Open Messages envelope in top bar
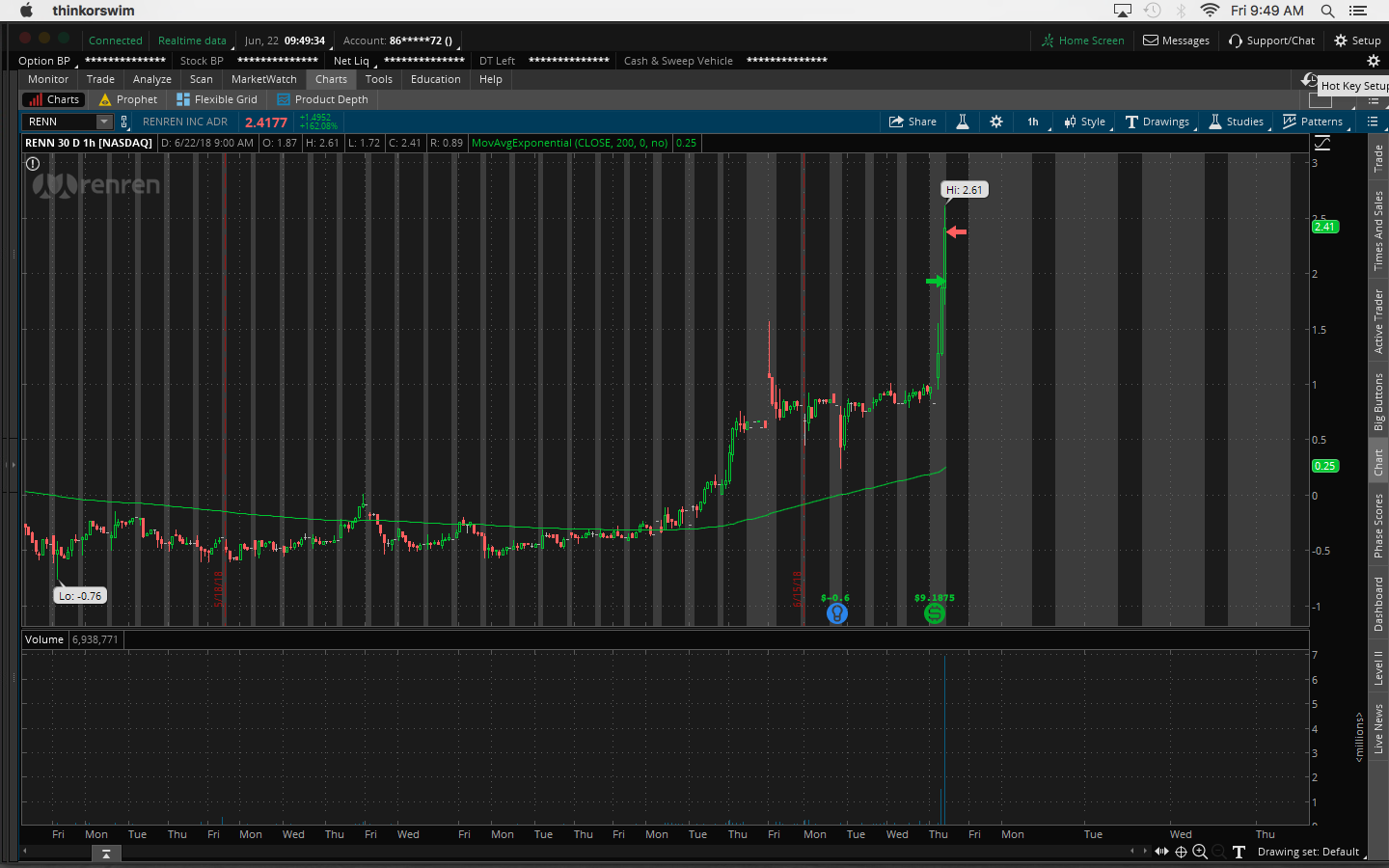 tap(1176, 41)
